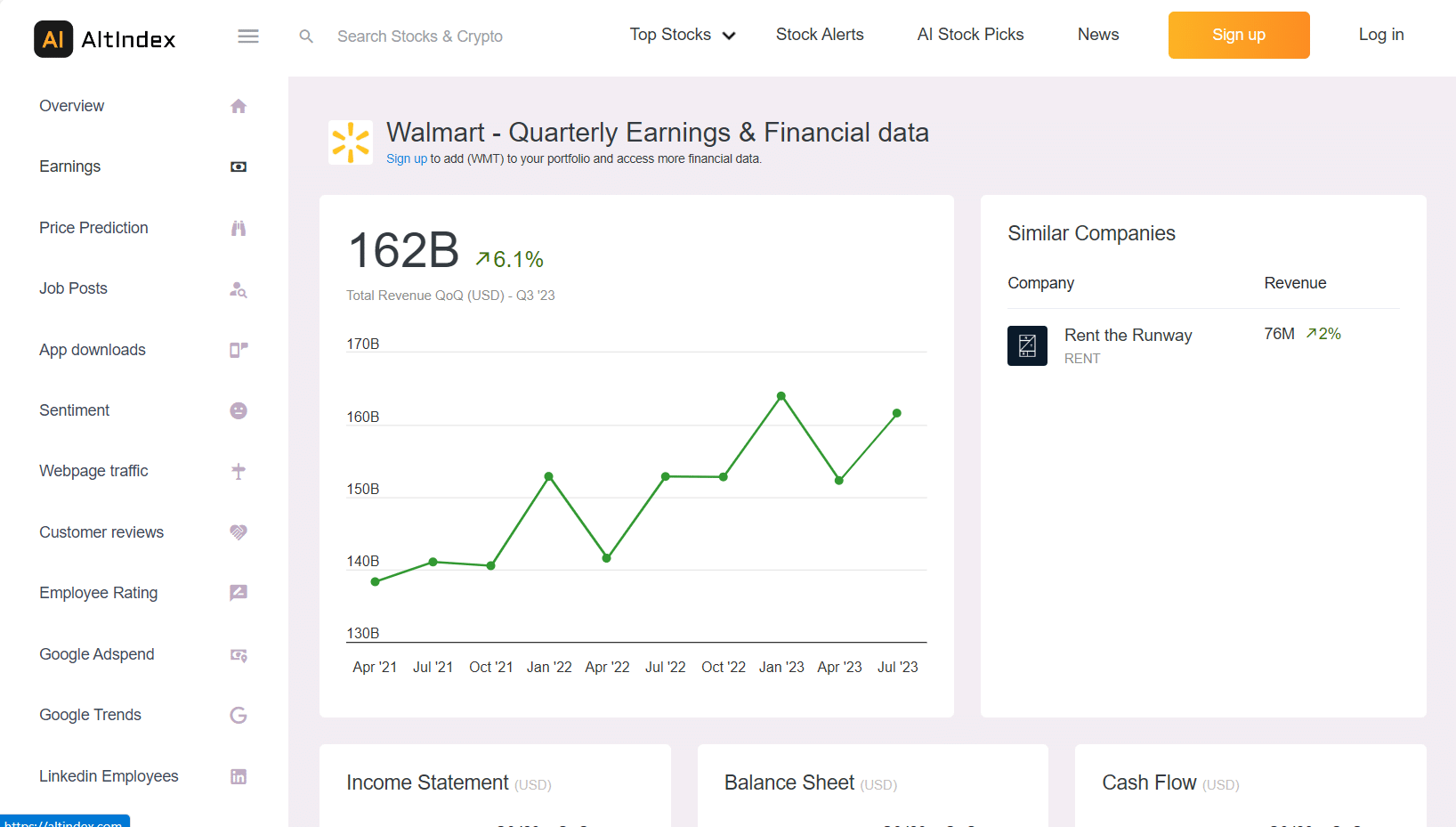
Task: Select Employee Rating in sidebar
Action: tap(98, 593)
